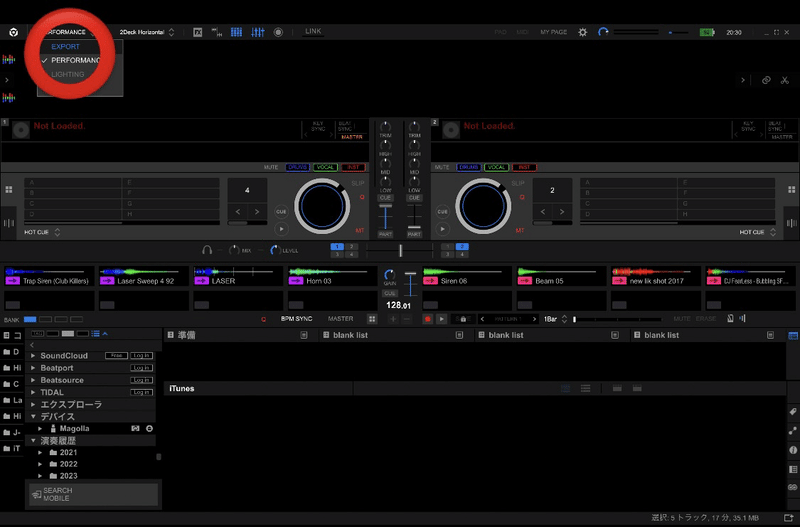Open deck 2 HOT CUE pad mode selector
Screen dimensions: 800x527
pyautogui.click(x=758, y=232)
